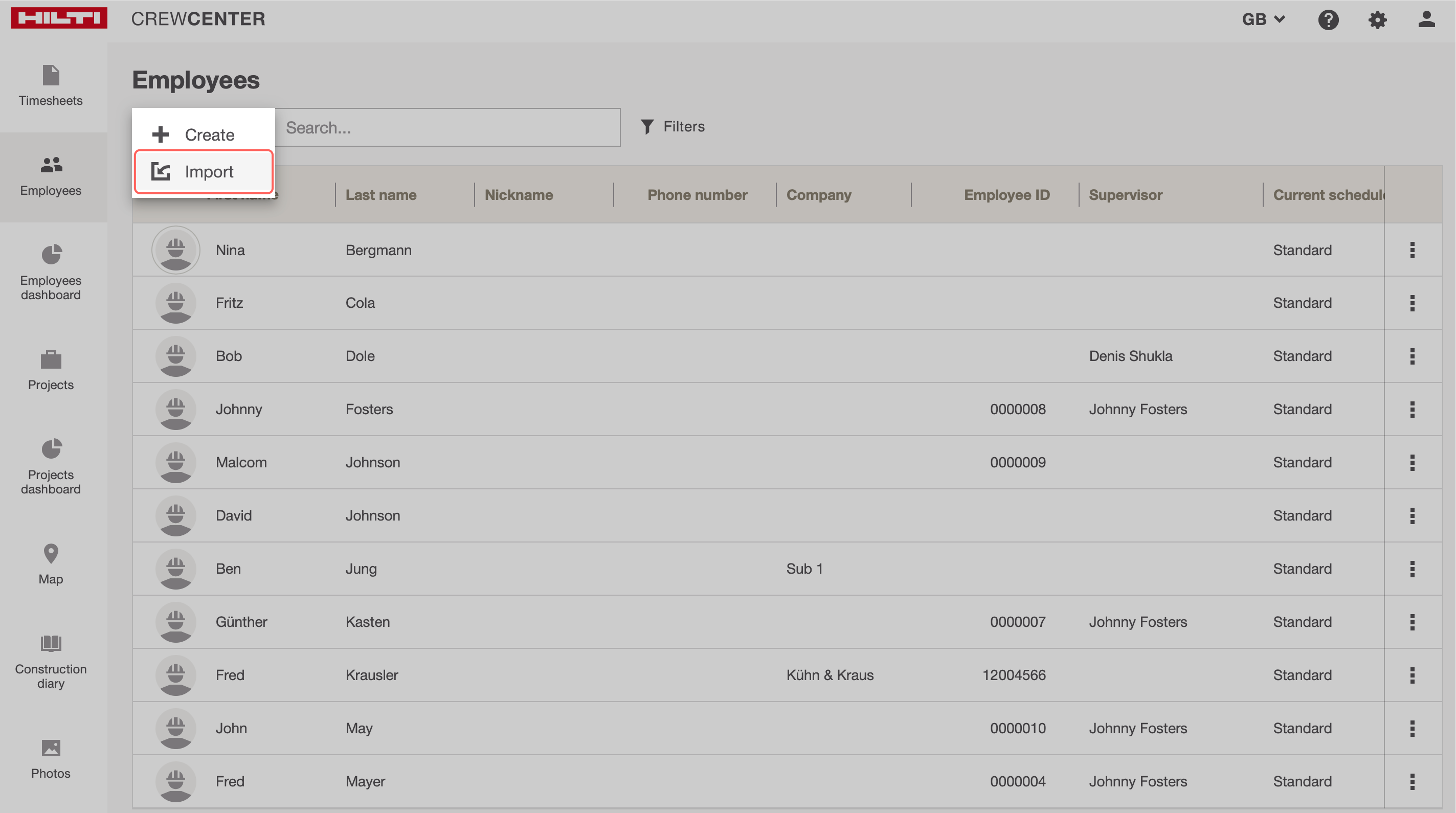The image size is (1456, 813).
Task: Click the help question mark icon
Action: (x=1328, y=20)
